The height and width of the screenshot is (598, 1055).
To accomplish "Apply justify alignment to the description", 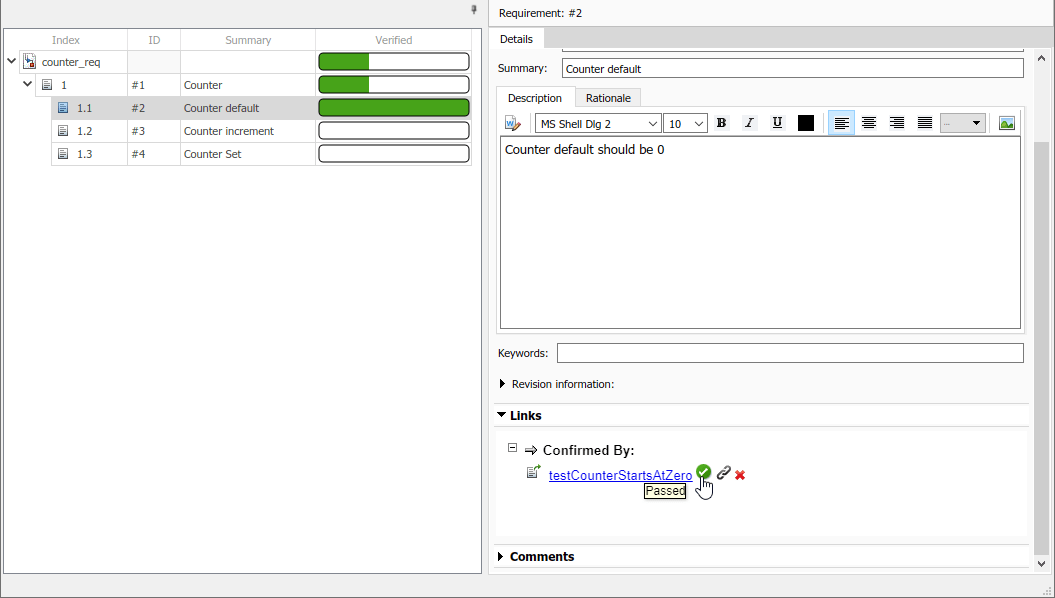I will pos(924,122).
